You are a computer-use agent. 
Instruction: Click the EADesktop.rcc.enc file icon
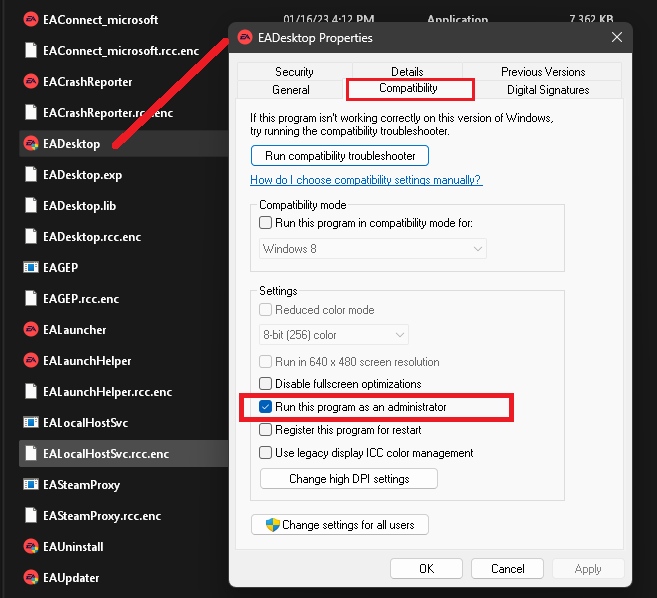31,236
